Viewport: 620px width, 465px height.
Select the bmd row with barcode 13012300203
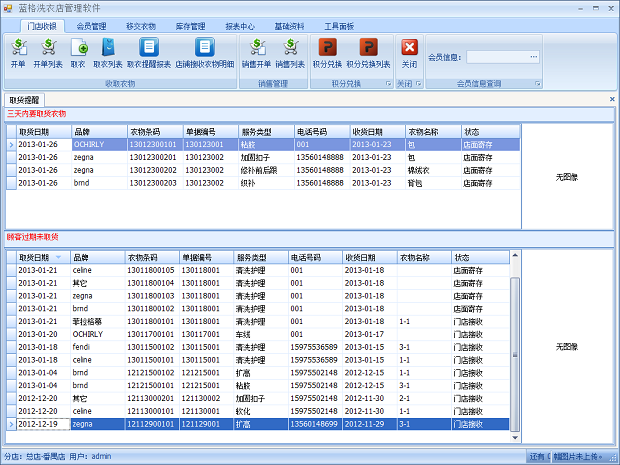point(263,183)
